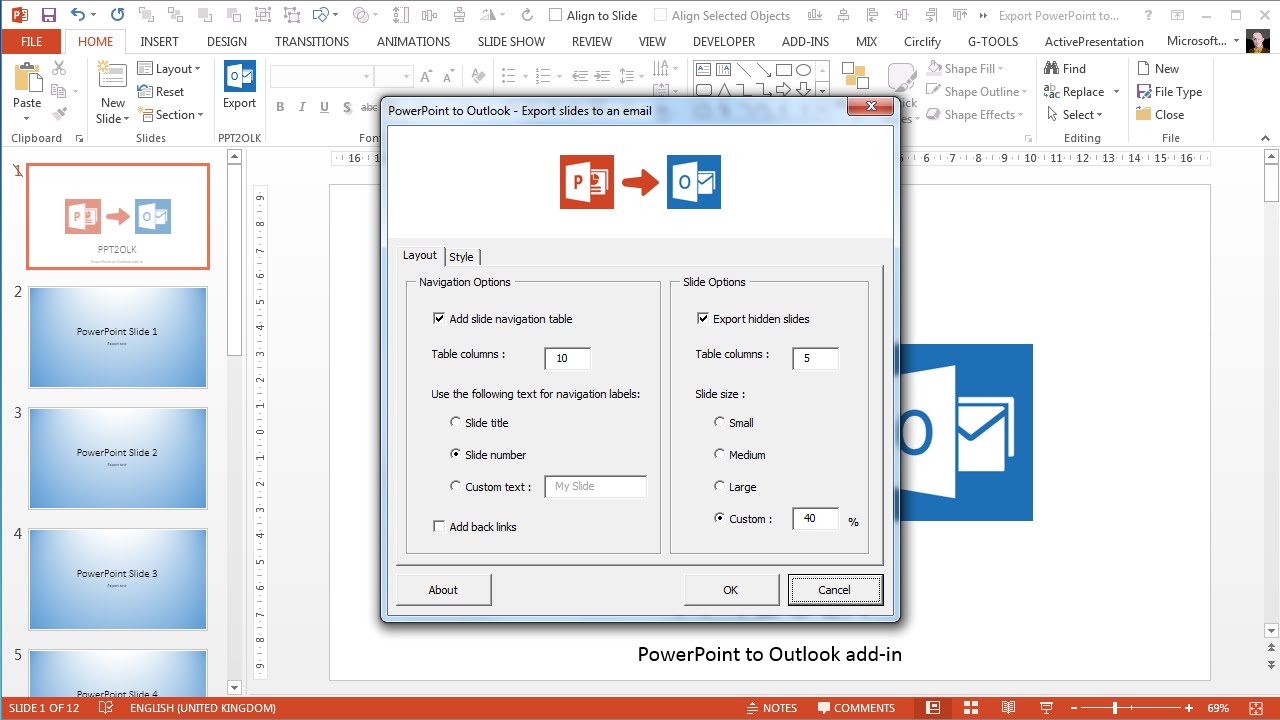Click OK in the export dialog
The height and width of the screenshot is (720, 1280).
731,590
